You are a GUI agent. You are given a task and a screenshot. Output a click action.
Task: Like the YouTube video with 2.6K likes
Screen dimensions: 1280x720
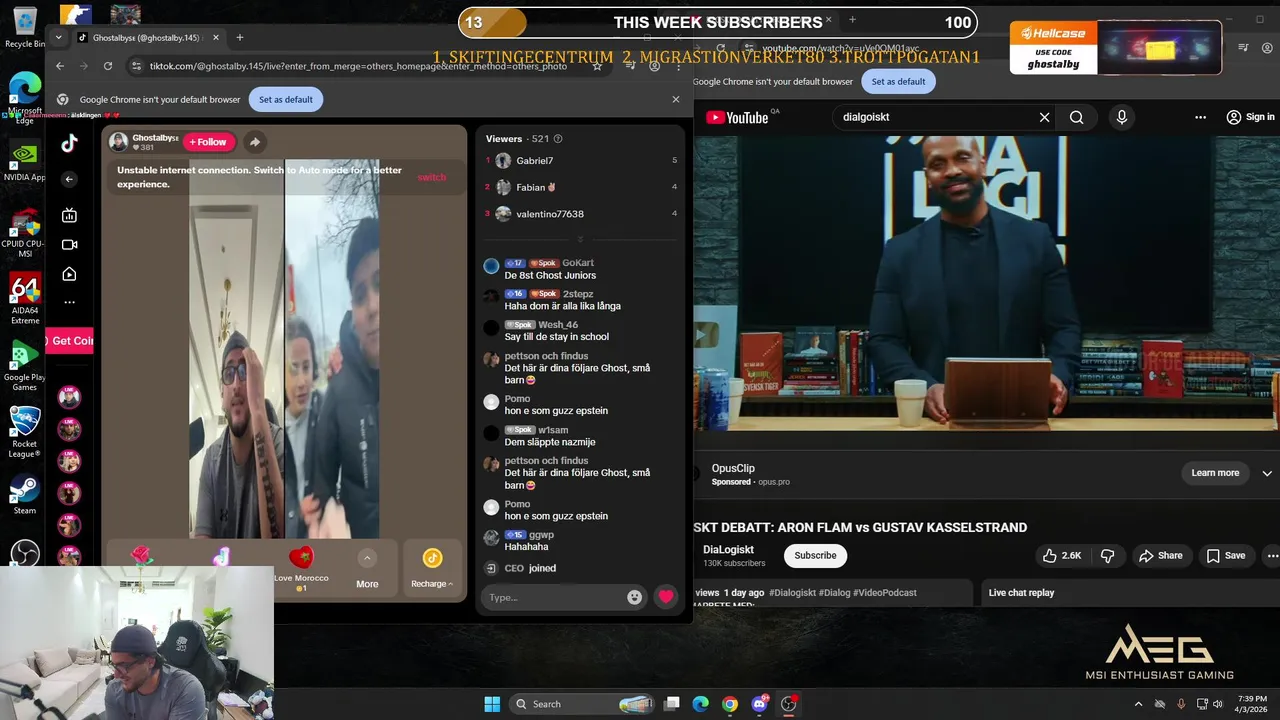click(1062, 556)
